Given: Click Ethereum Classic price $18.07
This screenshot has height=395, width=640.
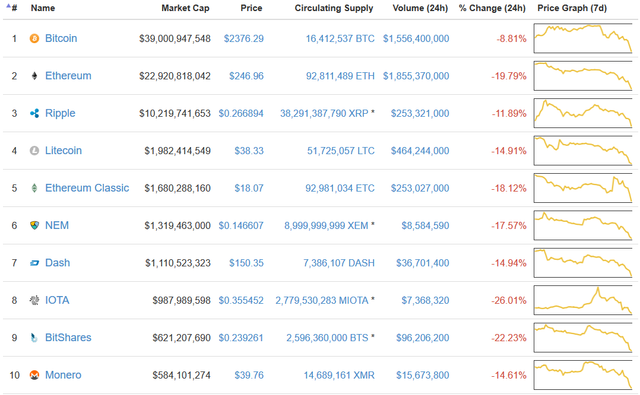Looking at the screenshot, I should tap(249, 189).
